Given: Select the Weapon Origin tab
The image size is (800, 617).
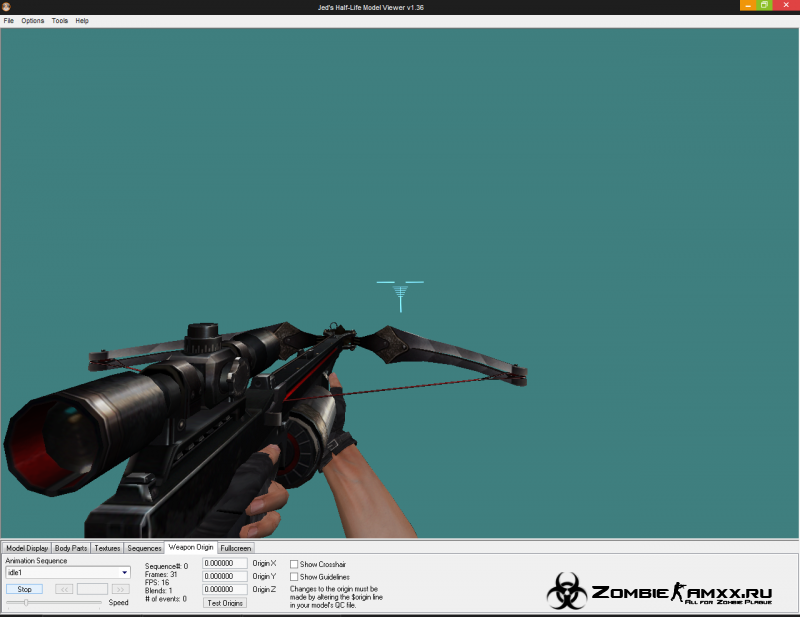Looking at the screenshot, I should point(191,547).
